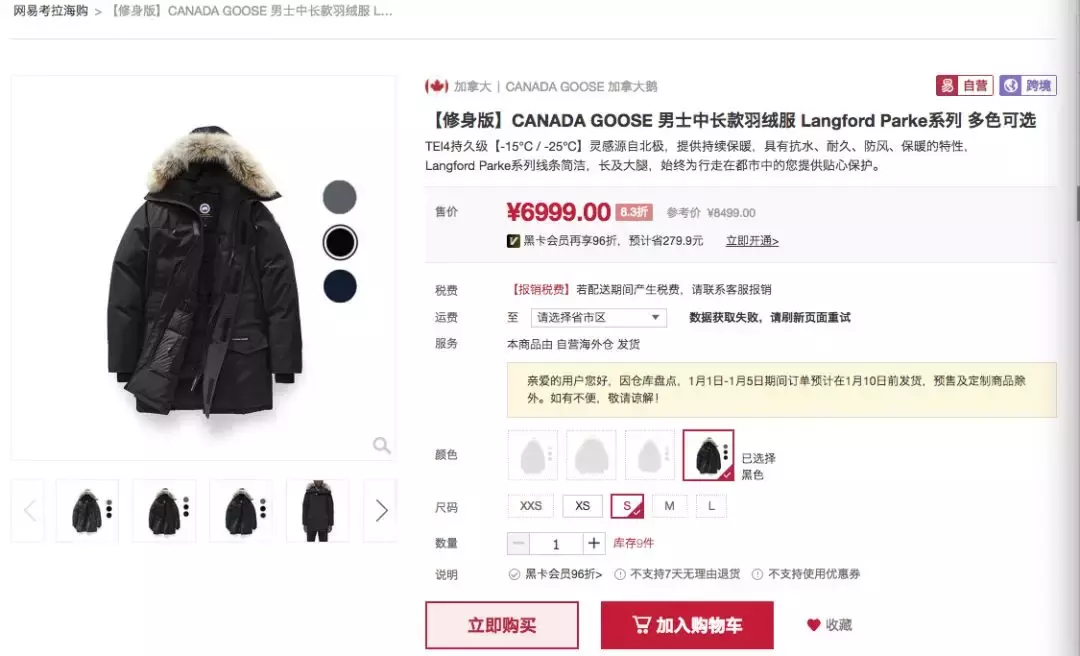Click the purple 跨境 badge icon
The width and height of the screenshot is (1080, 656).
point(1028,85)
